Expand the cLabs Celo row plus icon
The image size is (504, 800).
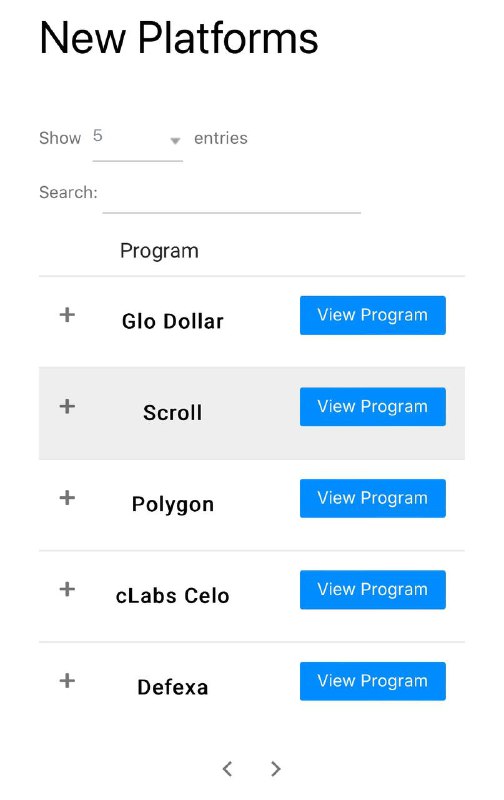pyautogui.click(x=67, y=589)
